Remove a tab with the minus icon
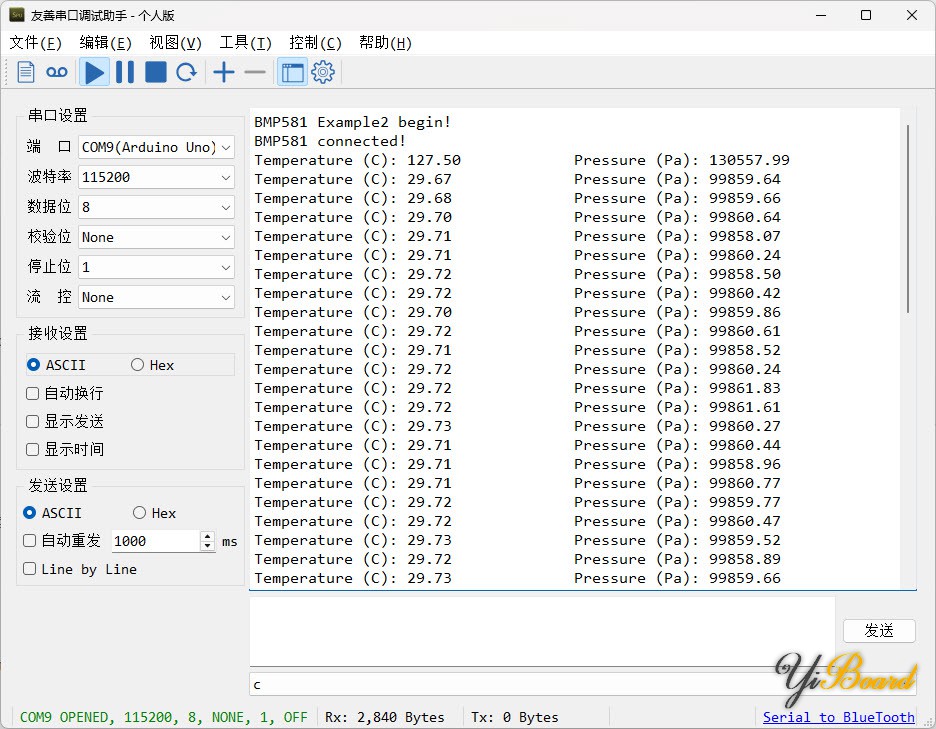This screenshot has height=729, width=936. (x=254, y=71)
